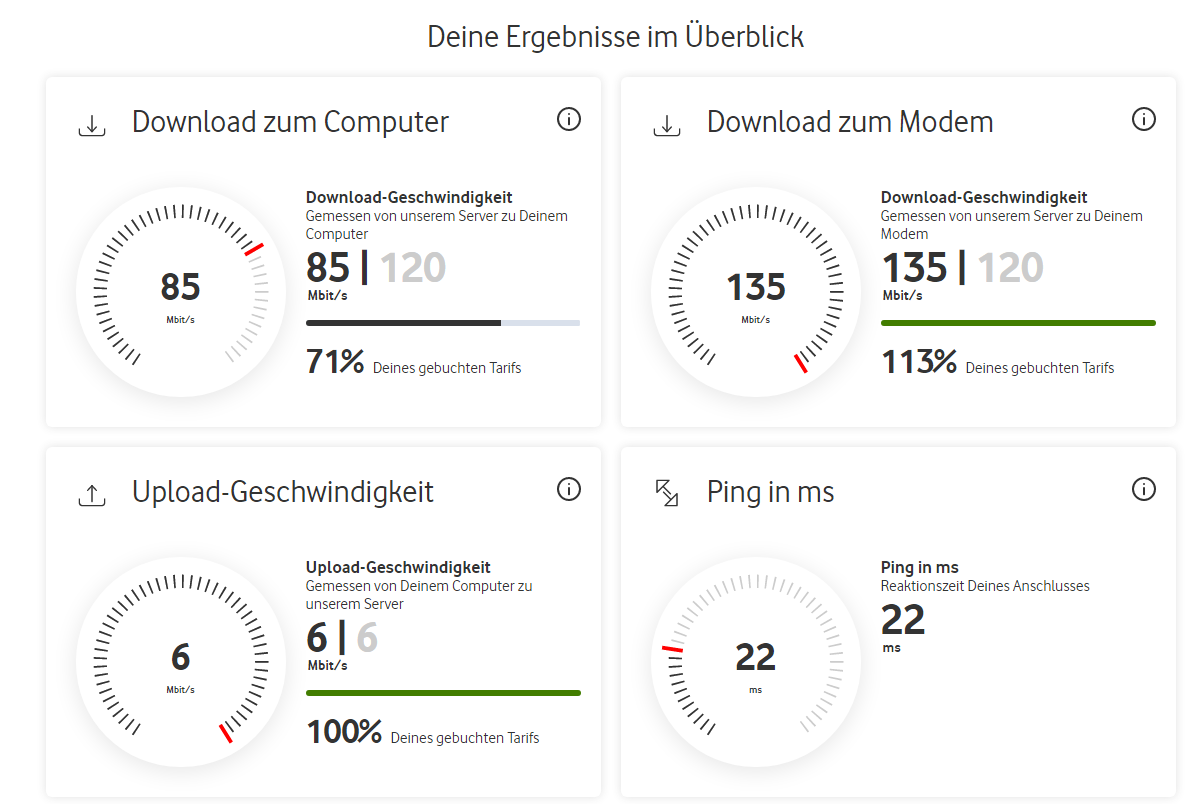The image size is (1196, 804).
Task: Click info icon on Ping in ms card
Action: point(1143,489)
